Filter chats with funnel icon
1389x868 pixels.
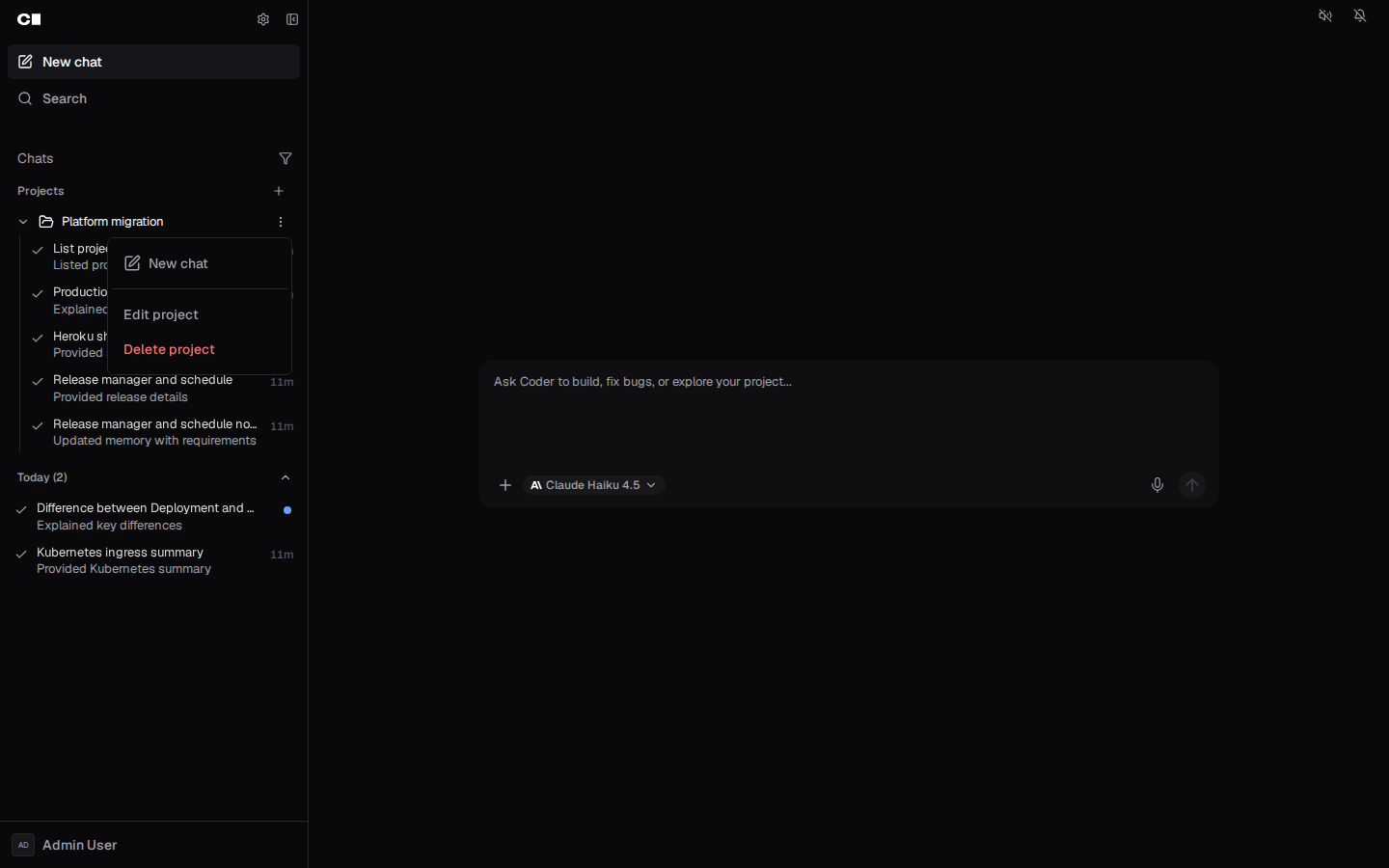(286, 158)
